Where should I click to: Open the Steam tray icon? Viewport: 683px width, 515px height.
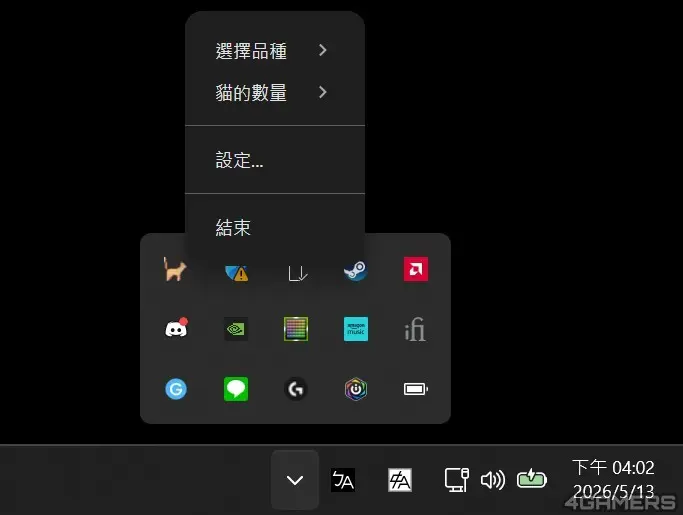coord(355,270)
